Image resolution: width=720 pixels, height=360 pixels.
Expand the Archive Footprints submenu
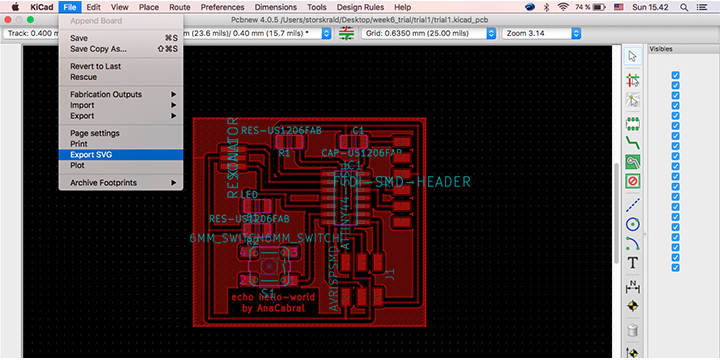[121, 183]
